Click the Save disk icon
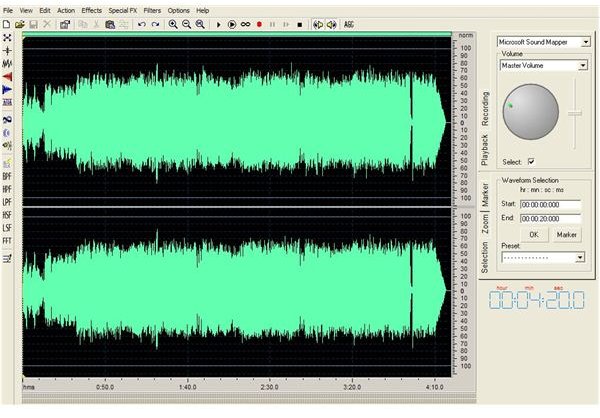This screenshot has height=418, width=600. tap(33, 24)
